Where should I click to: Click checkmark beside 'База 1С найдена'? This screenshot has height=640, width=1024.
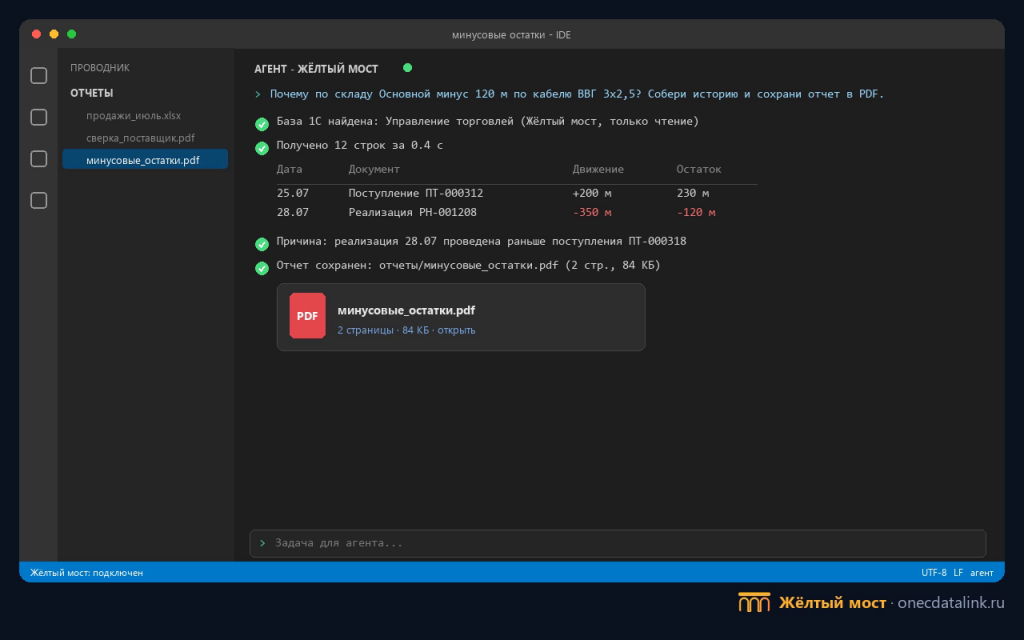[x=262, y=124]
